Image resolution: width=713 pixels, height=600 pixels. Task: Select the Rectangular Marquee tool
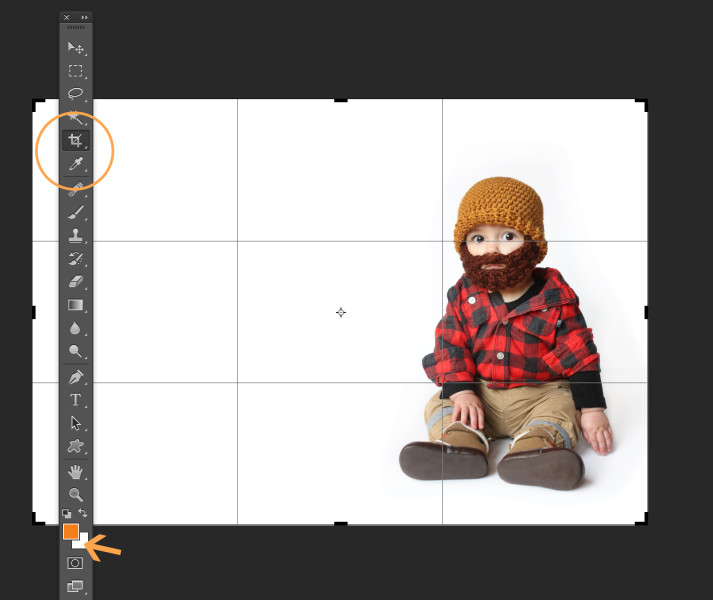pyautogui.click(x=75, y=71)
